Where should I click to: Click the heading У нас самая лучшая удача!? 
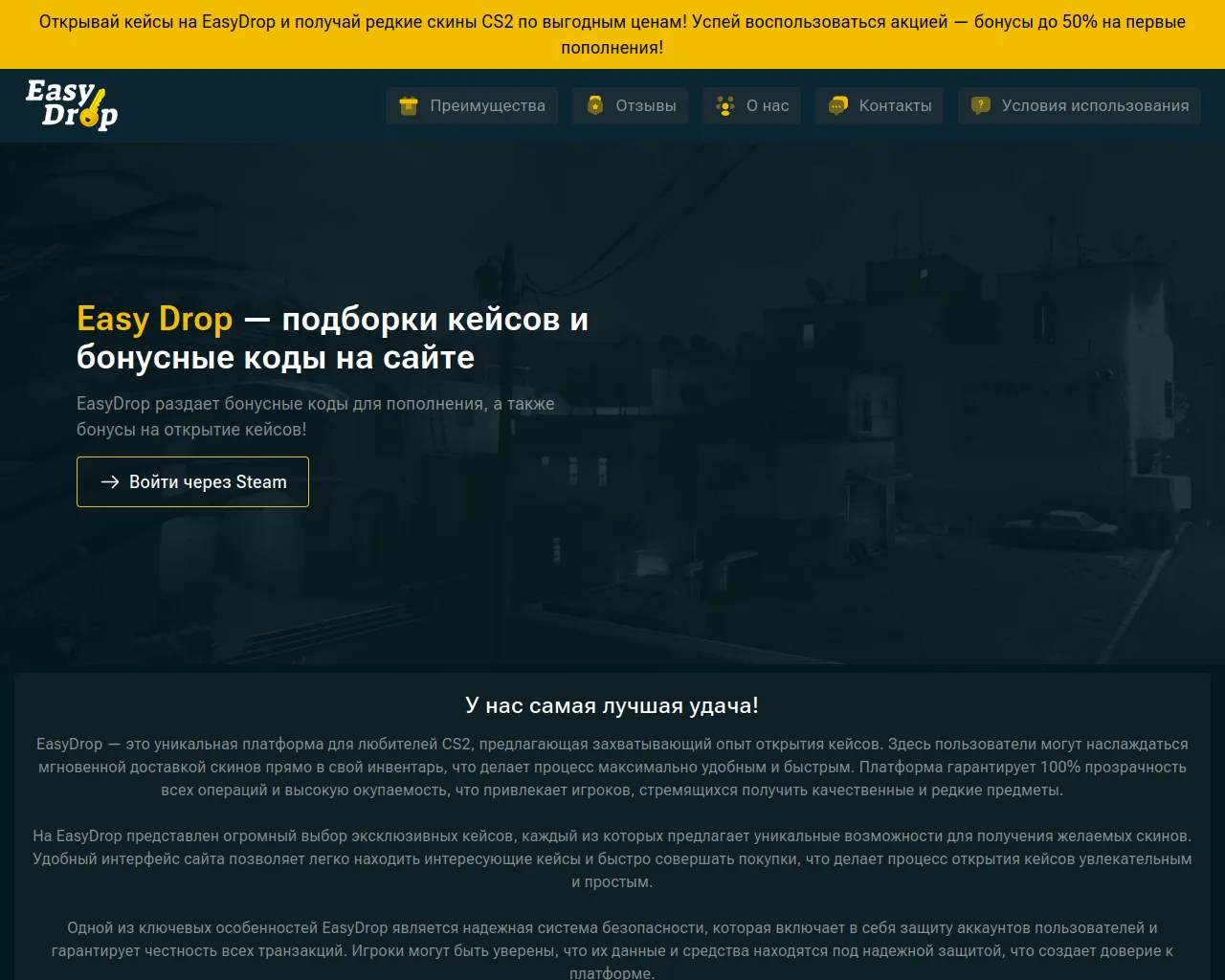pos(612,705)
